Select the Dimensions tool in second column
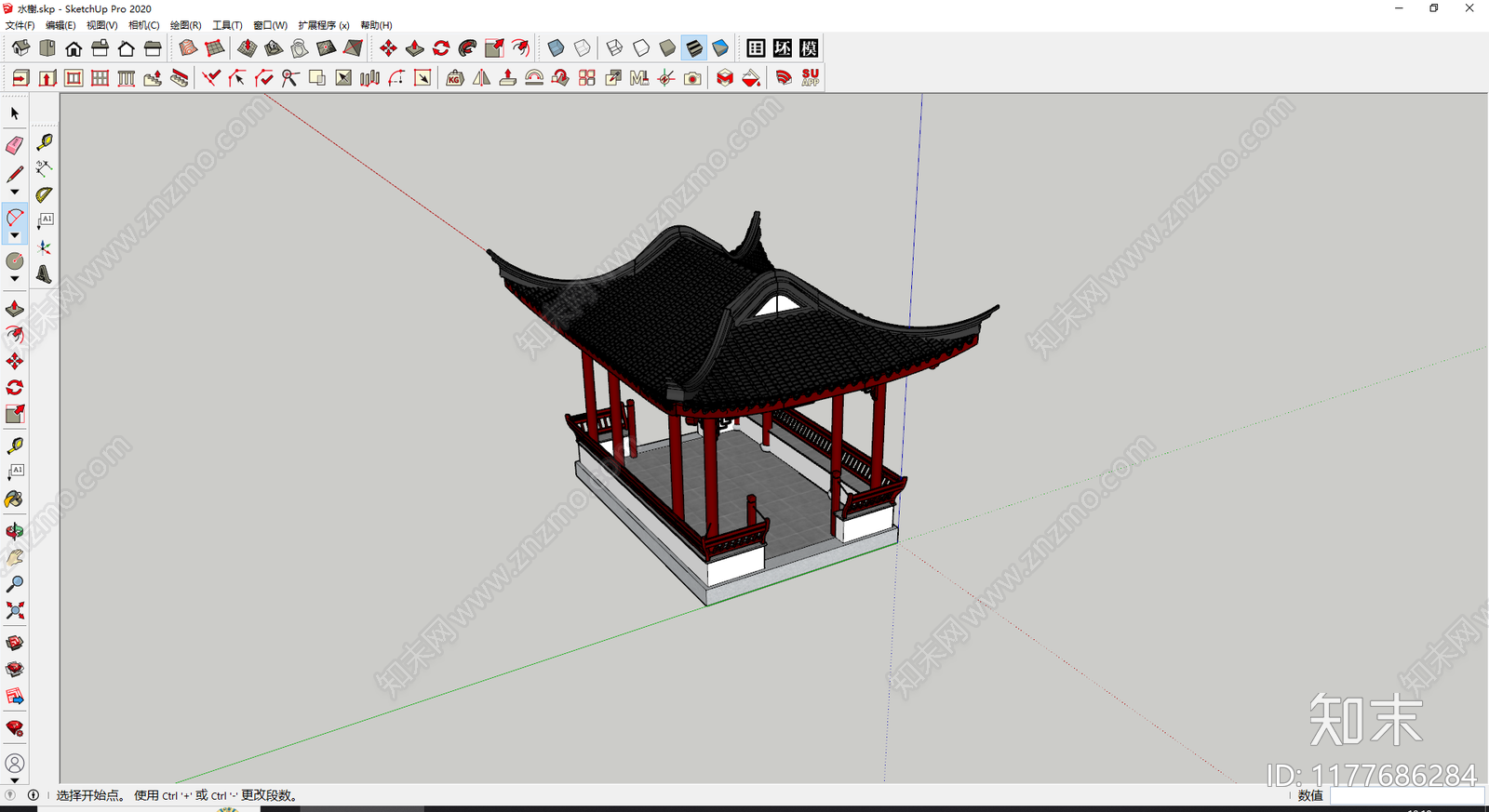The image size is (1489, 812). [44, 168]
